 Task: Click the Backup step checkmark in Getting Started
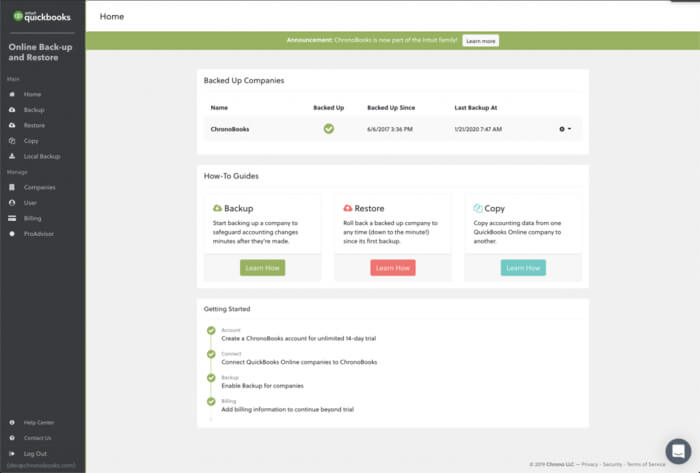[211, 378]
